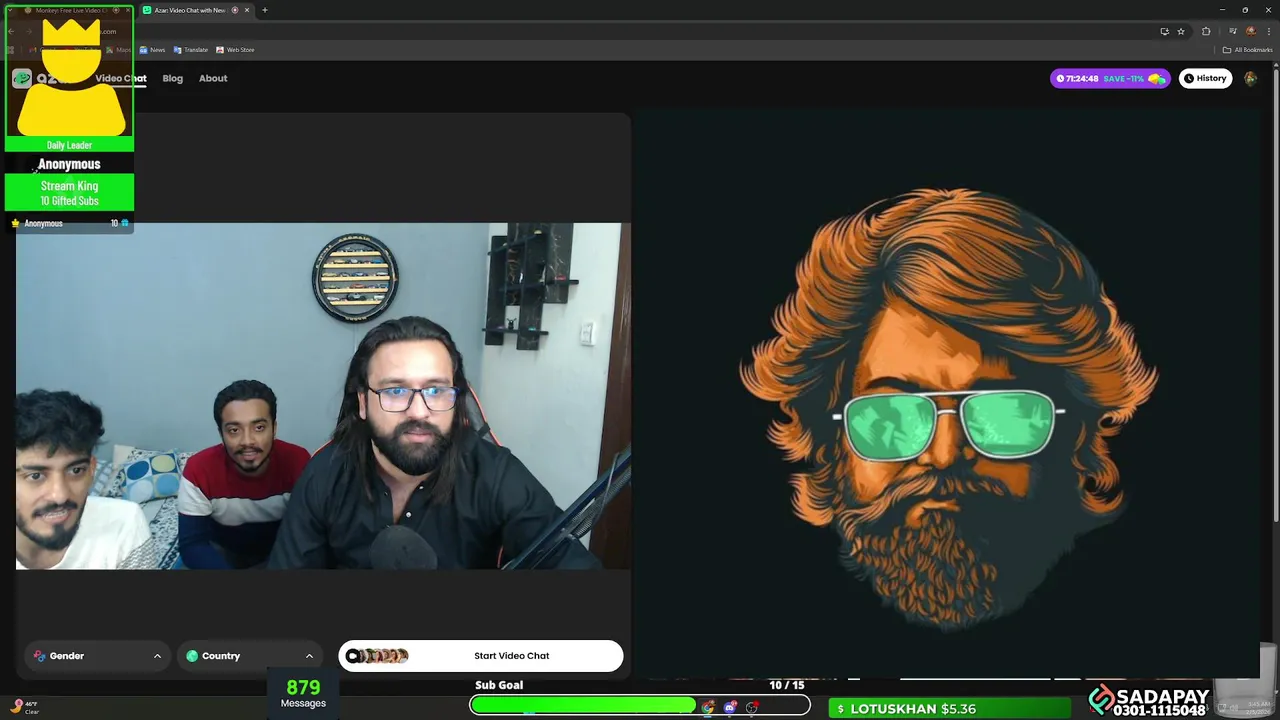Click the remote user's bearded portrait video
Viewport: 1280px width, 720px height.
coord(947,394)
